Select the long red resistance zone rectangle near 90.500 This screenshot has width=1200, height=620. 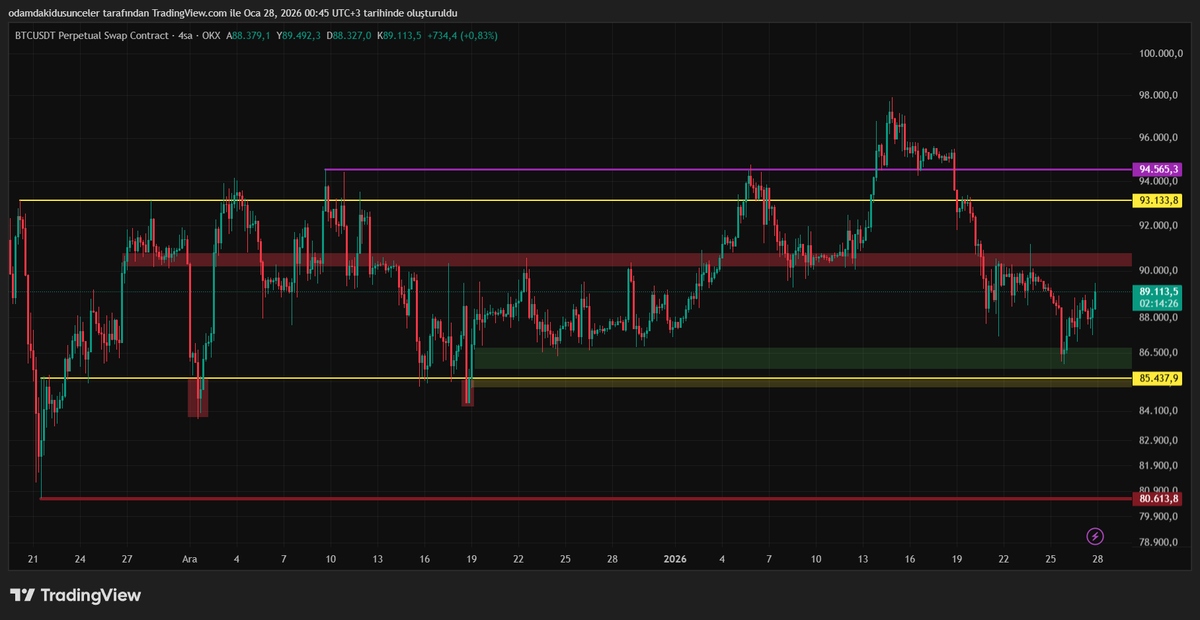628,260
